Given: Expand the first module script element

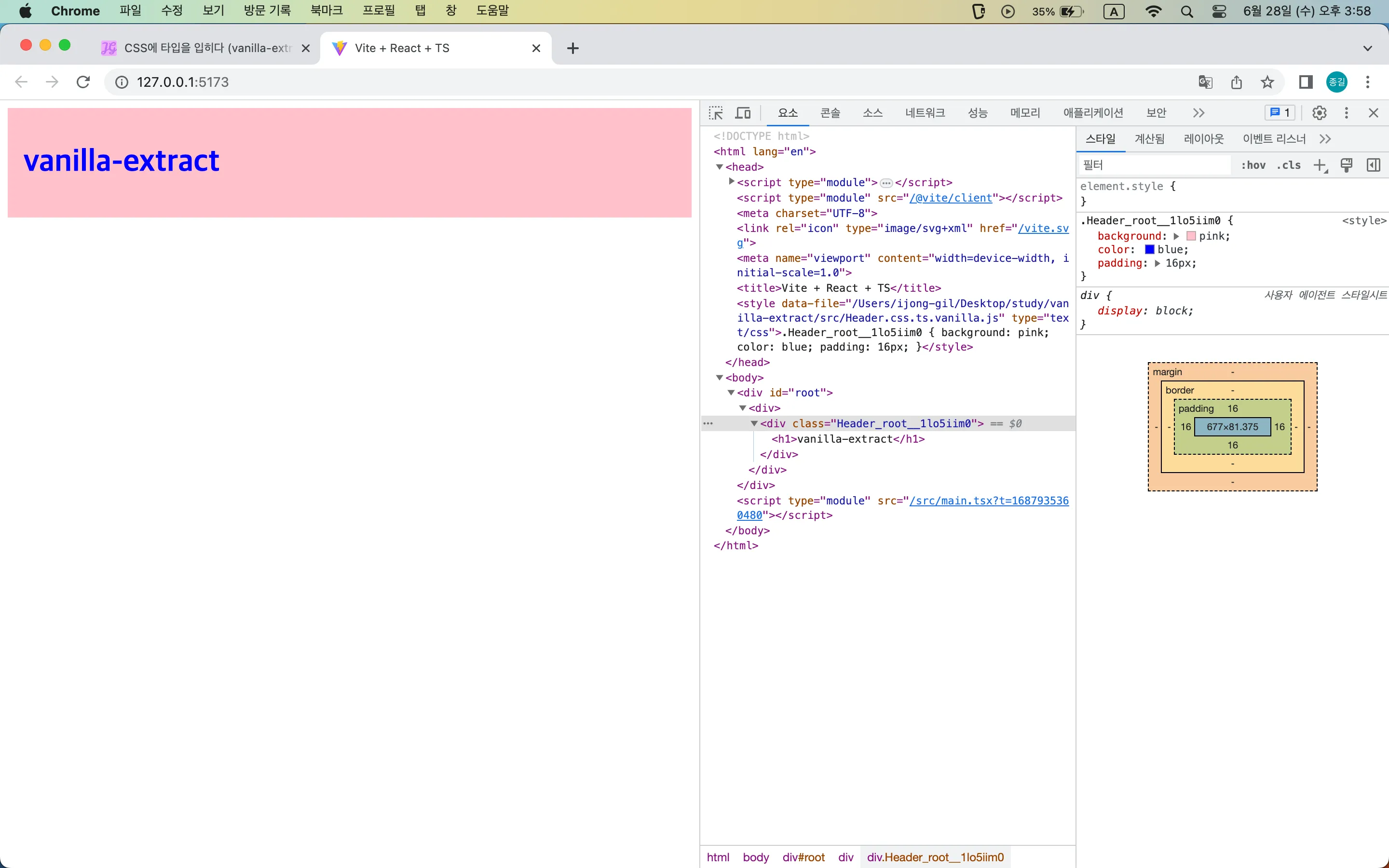Looking at the screenshot, I should [731, 182].
